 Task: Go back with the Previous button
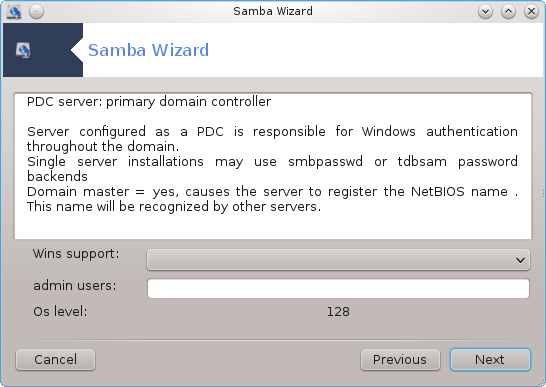click(x=400, y=359)
